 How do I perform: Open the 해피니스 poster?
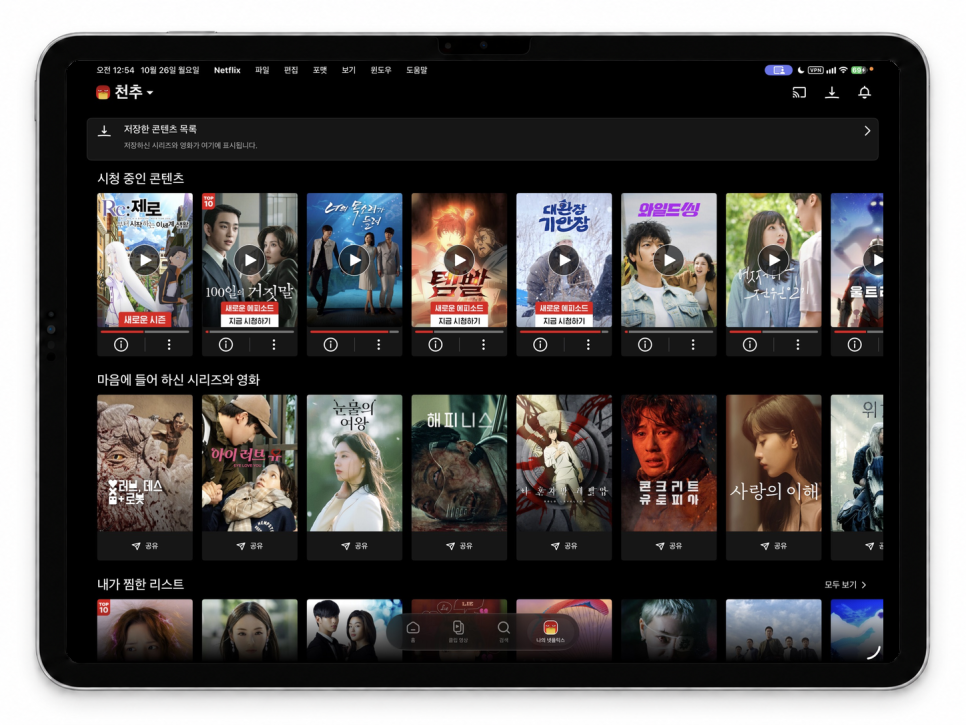click(x=459, y=463)
